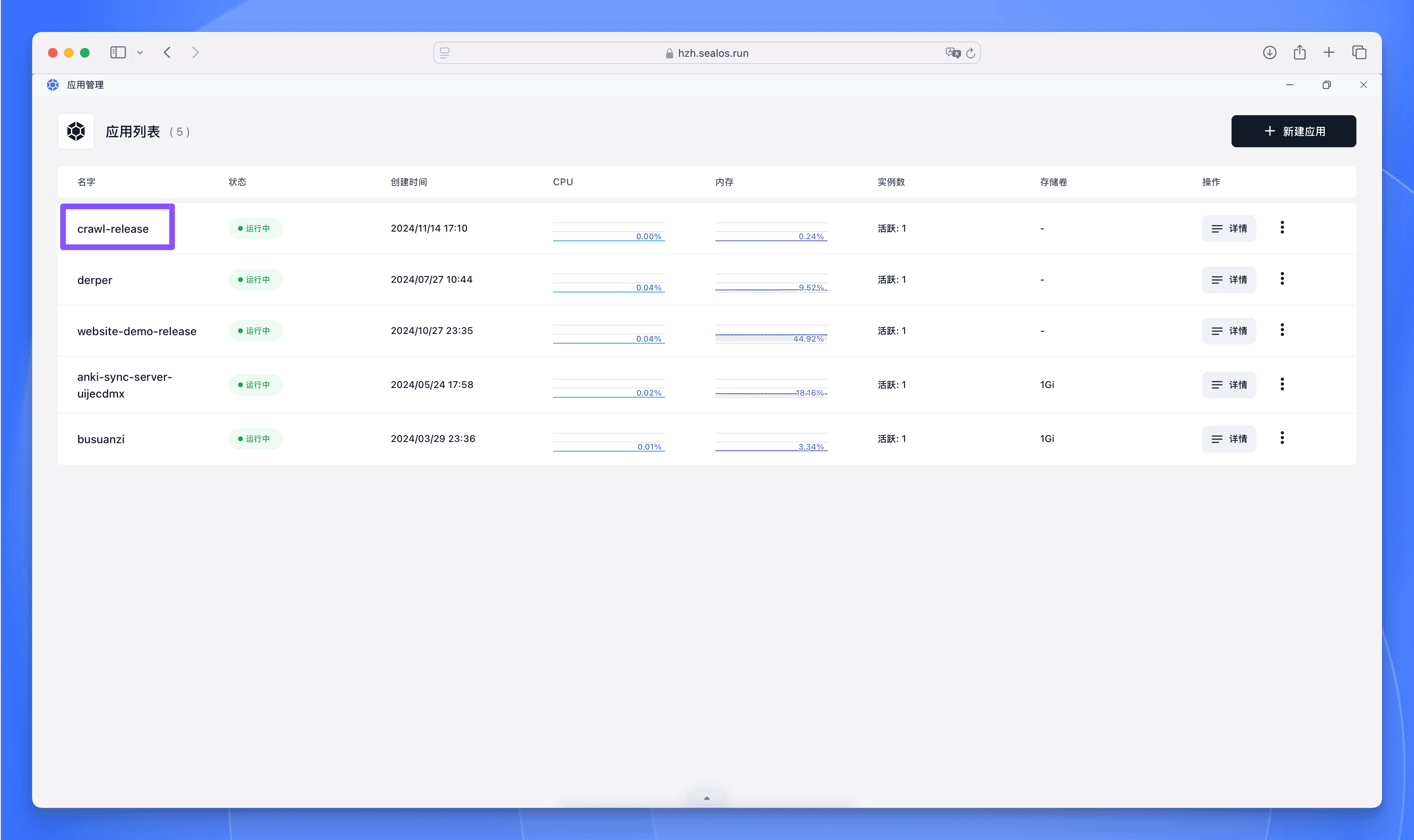The height and width of the screenshot is (840, 1414).
Task: Click 1Gi storage value for busuanzi
Action: click(1047, 439)
